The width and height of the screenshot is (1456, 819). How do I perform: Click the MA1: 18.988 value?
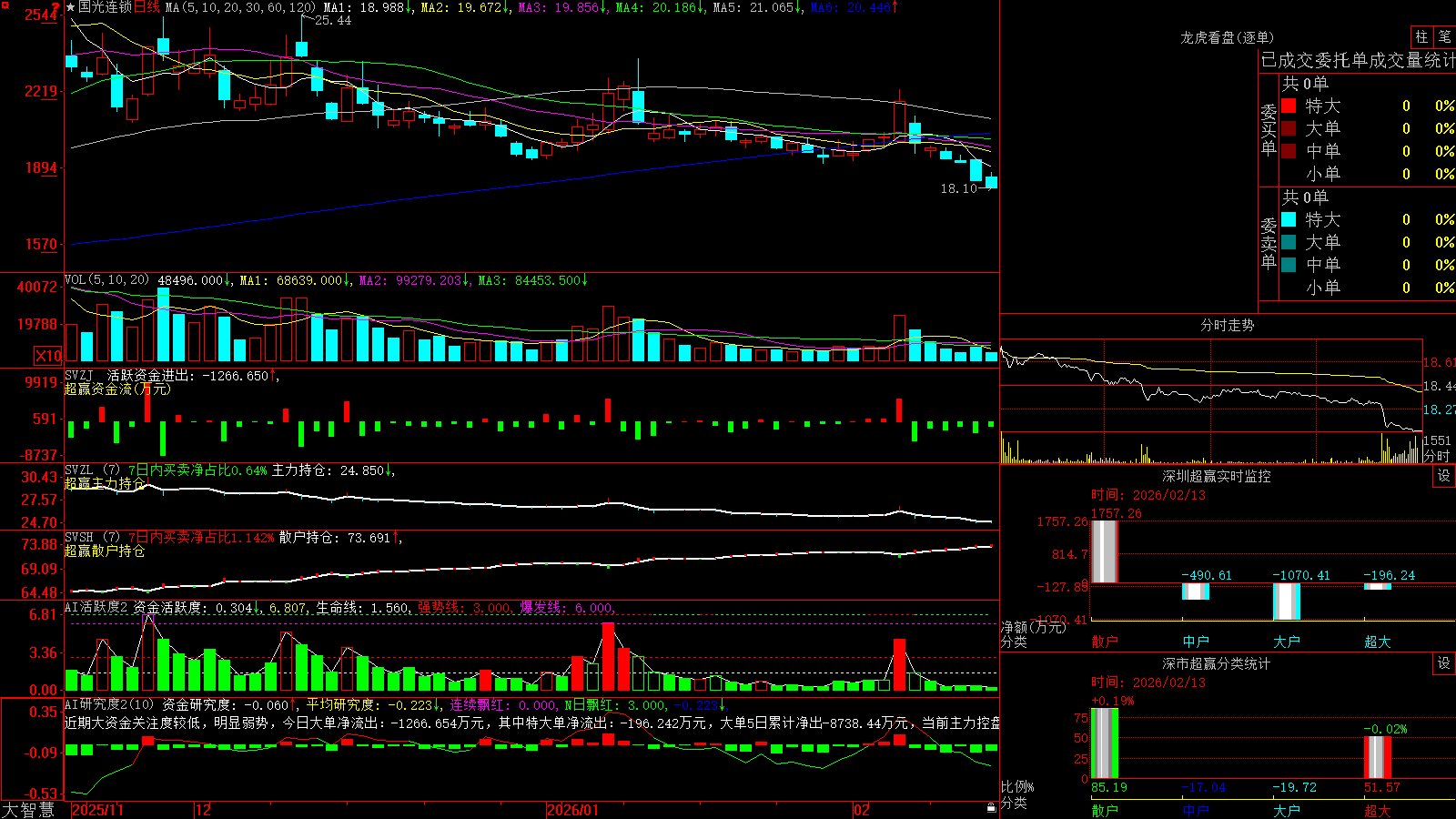tap(363, 7)
